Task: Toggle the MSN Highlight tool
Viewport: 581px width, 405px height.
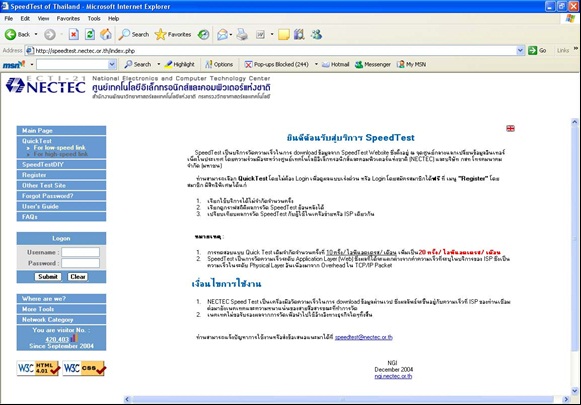Action: [180, 64]
